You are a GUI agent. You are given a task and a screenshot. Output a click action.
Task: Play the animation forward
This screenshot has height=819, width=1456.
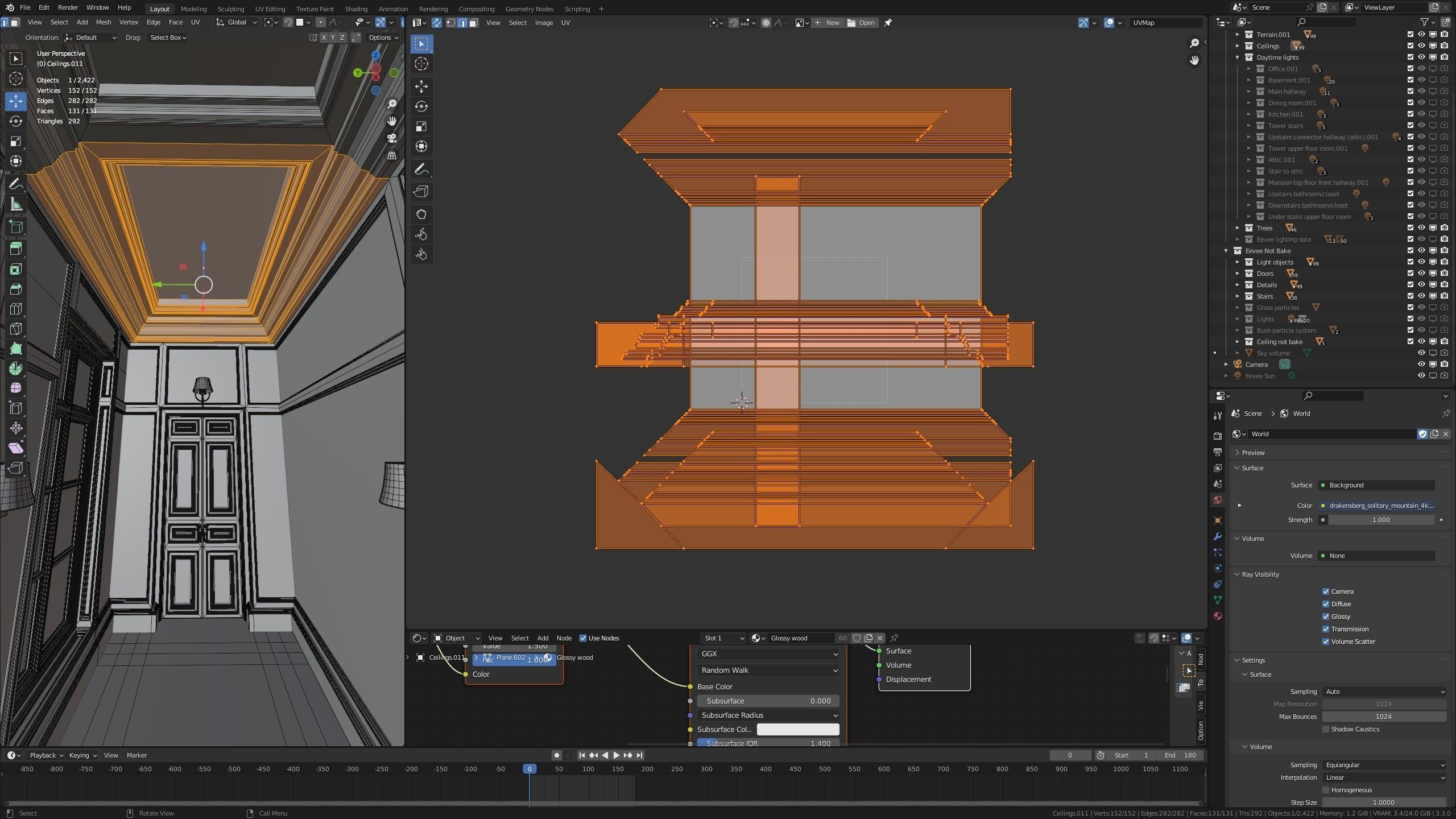click(617, 755)
